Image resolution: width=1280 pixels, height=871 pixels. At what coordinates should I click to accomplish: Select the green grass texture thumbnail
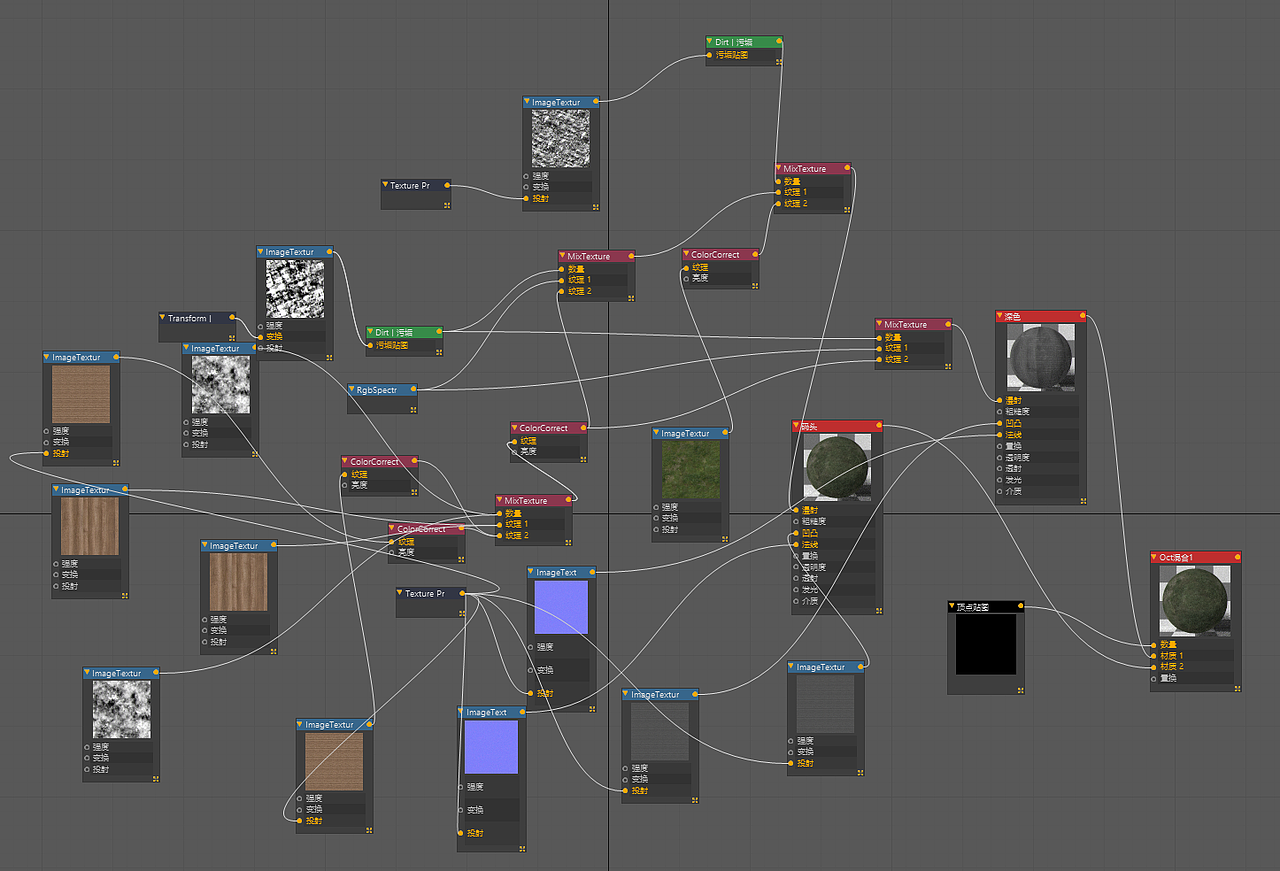click(690, 470)
